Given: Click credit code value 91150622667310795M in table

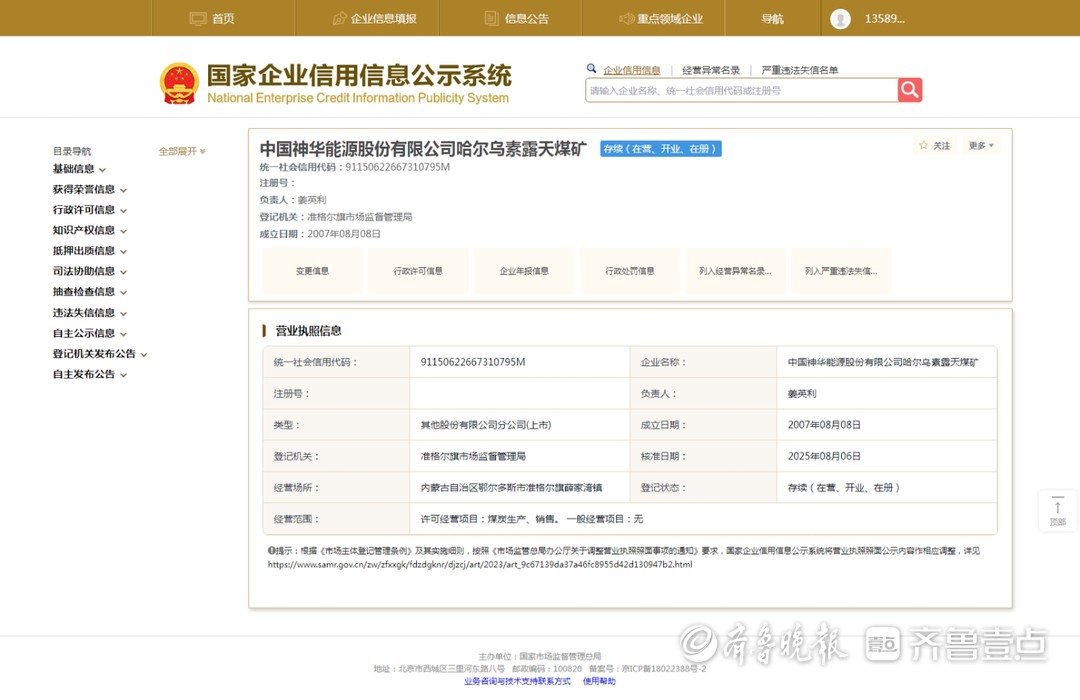Looking at the screenshot, I should click(472, 362).
